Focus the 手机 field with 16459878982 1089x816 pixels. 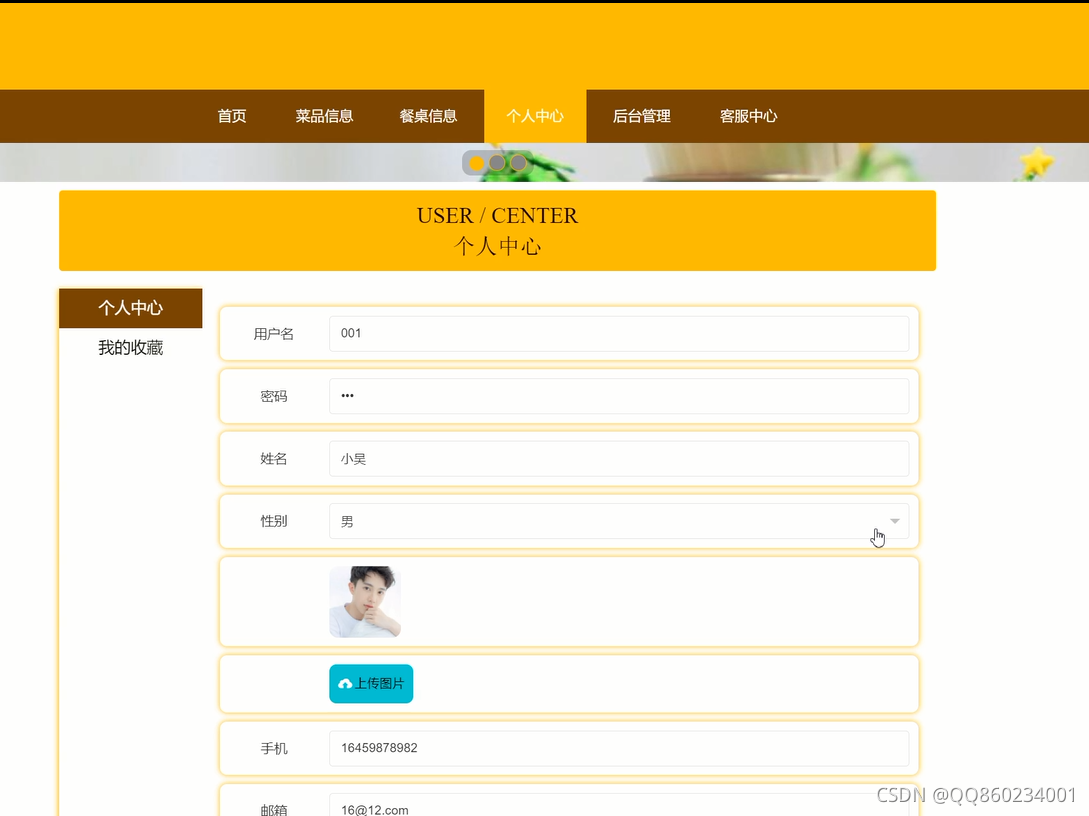pyautogui.click(x=619, y=748)
